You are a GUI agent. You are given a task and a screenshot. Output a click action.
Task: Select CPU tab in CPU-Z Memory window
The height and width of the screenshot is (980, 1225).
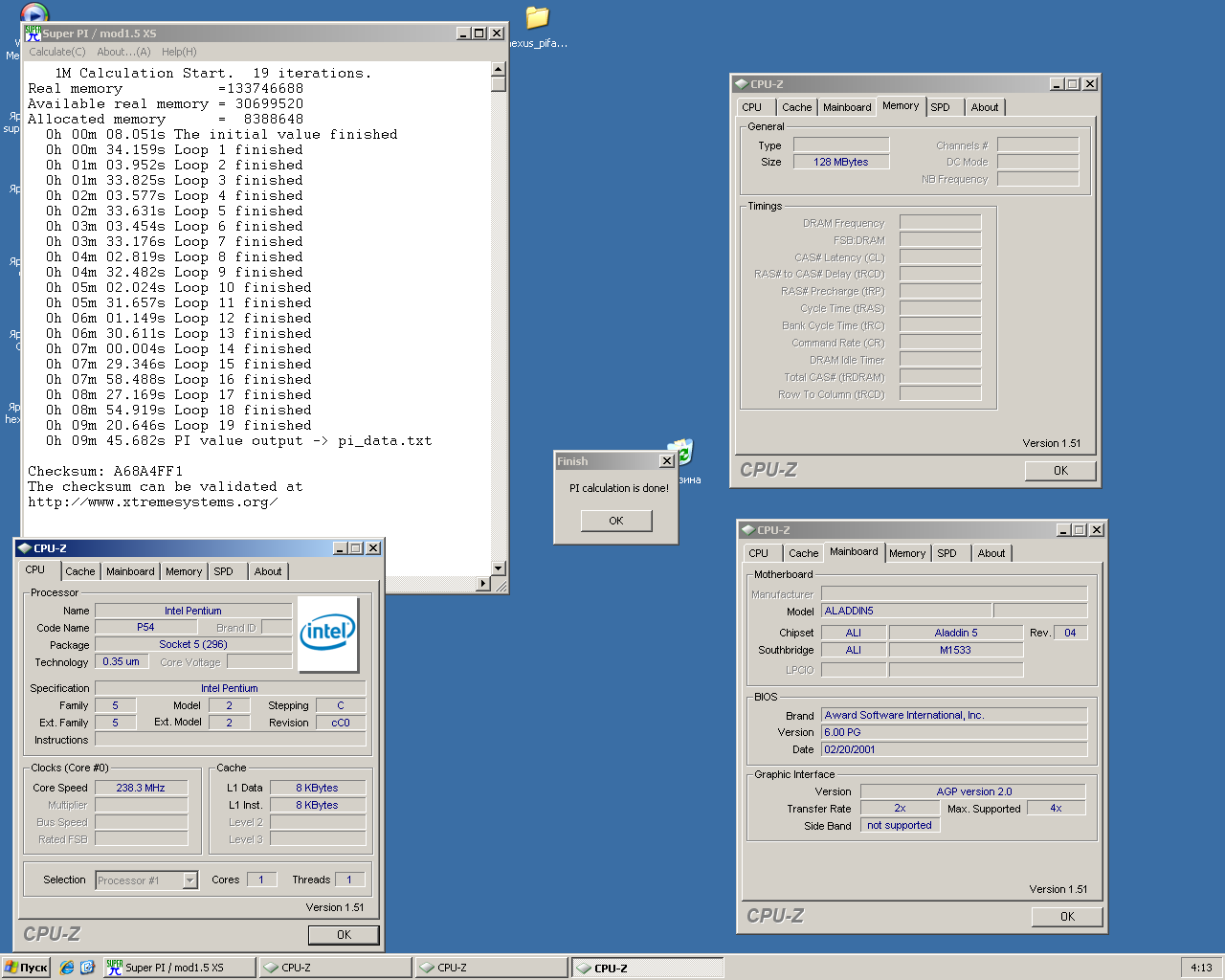(752, 107)
